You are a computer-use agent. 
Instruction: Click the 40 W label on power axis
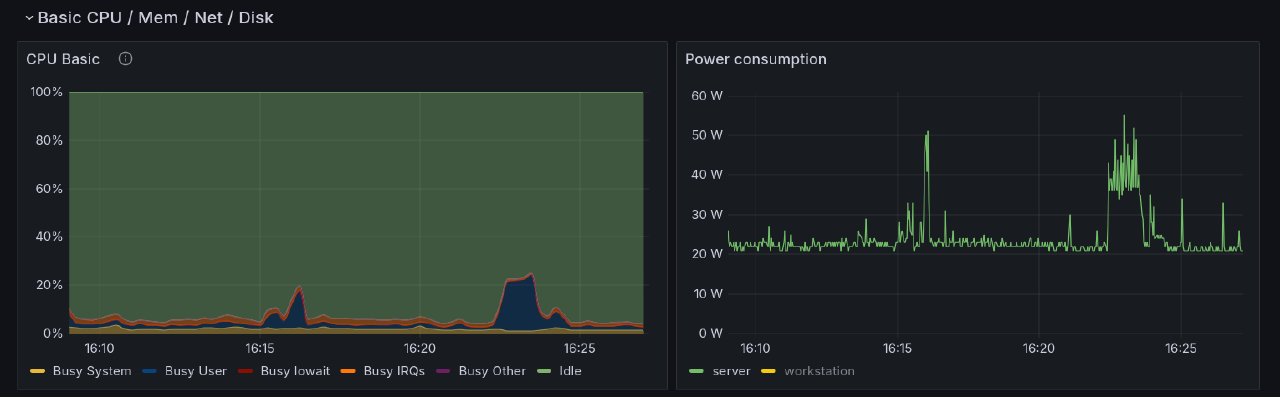click(707, 174)
